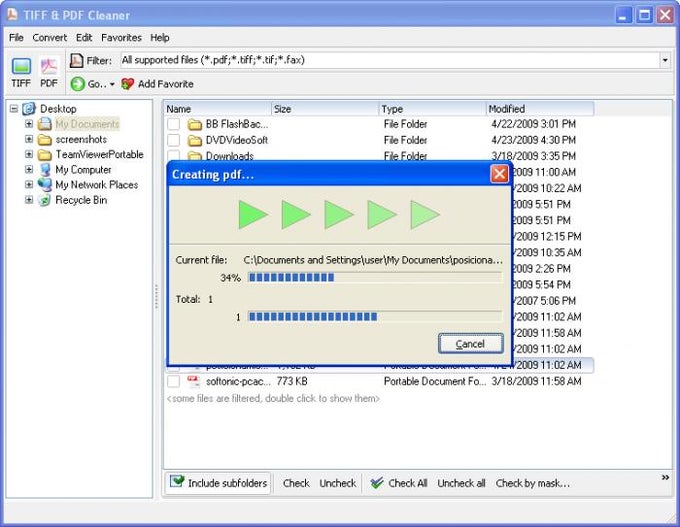Image resolution: width=680 pixels, height=527 pixels.
Task: Select the My Documents tree label
Action: [x=87, y=124]
